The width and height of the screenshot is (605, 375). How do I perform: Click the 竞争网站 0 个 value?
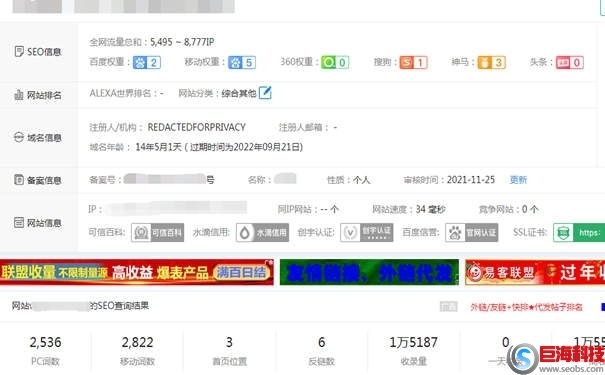coord(530,209)
